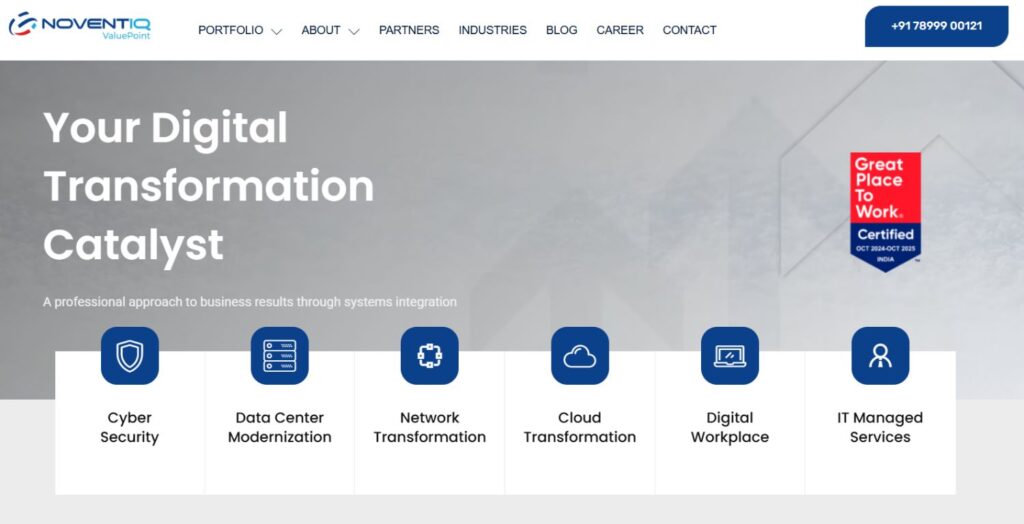Image resolution: width=1024 pixels, height=524 pixels.
Task: Select the Network Transformation label
Action: pyautogui.click(x=430, y=427)
